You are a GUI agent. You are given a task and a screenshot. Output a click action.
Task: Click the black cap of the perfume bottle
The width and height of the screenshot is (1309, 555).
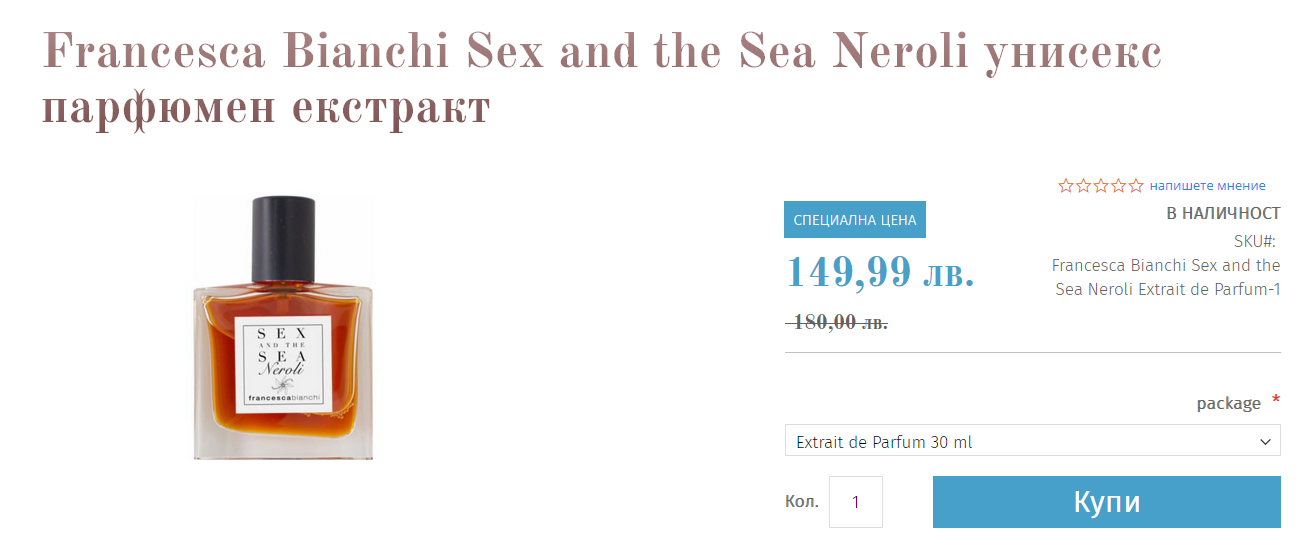pos(284,238)
